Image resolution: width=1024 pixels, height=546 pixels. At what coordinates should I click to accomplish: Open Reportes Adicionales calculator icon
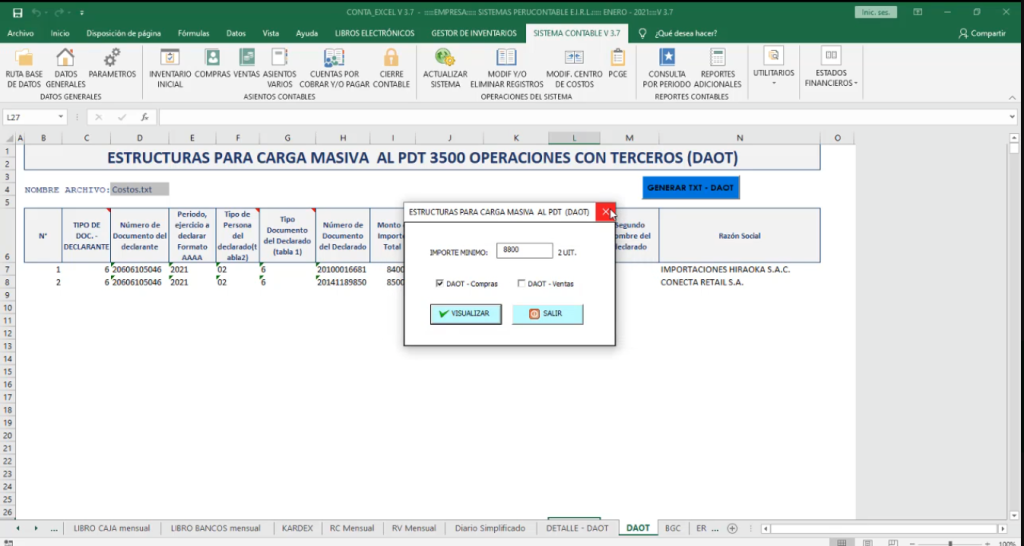click(718, 57)
